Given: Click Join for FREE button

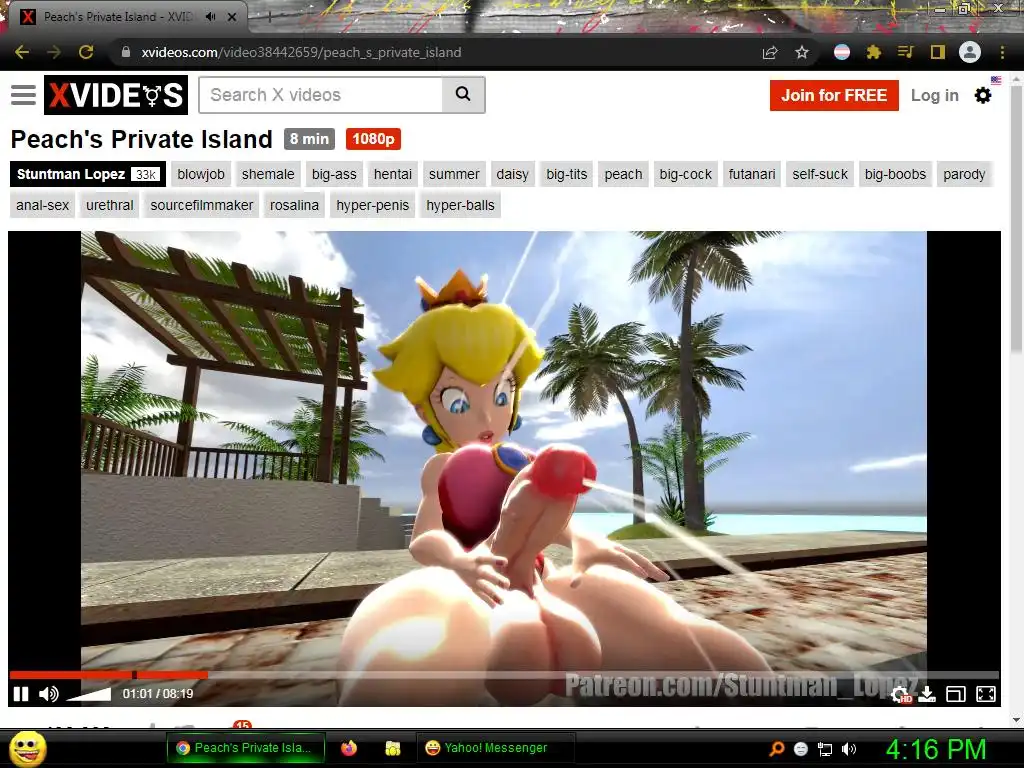Looking at the screenshot, I should [834, 95].
